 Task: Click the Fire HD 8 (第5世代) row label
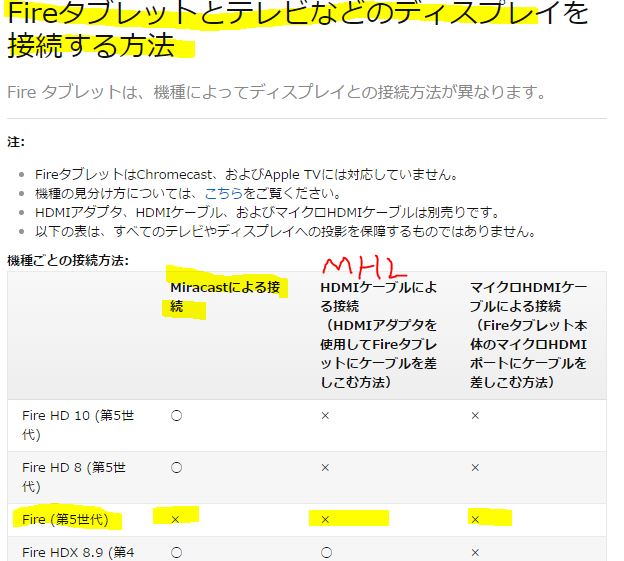point(74,477)
